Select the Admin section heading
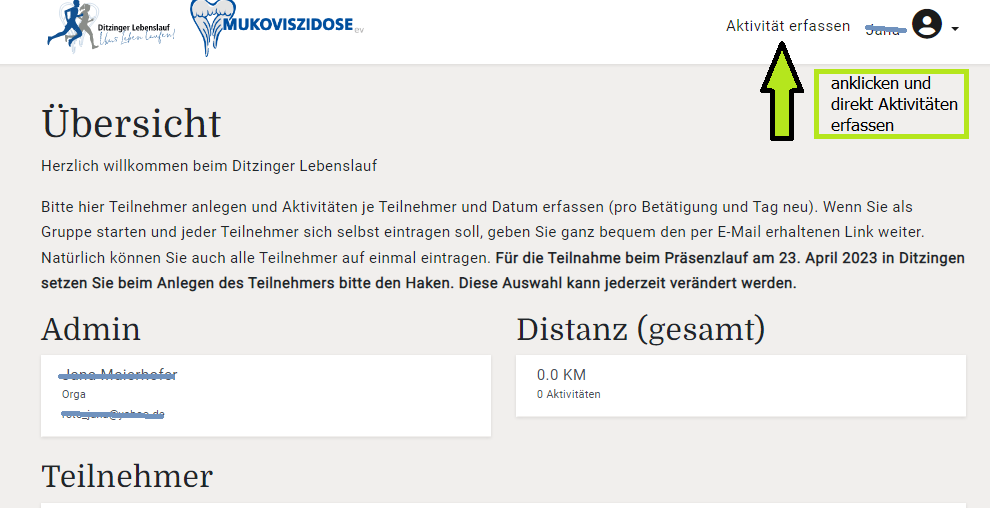This screenshot has width=990, height=508. coord(91,329)
